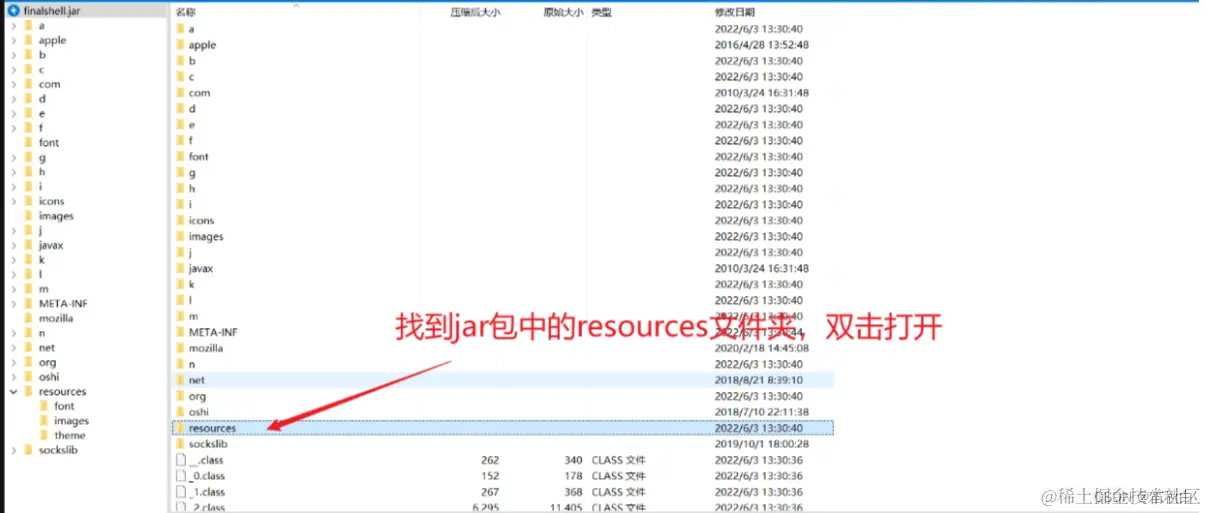Click date 2018/7/10 22:11:38 of oshi
The image size is (1207, 513).
(762, 413)
